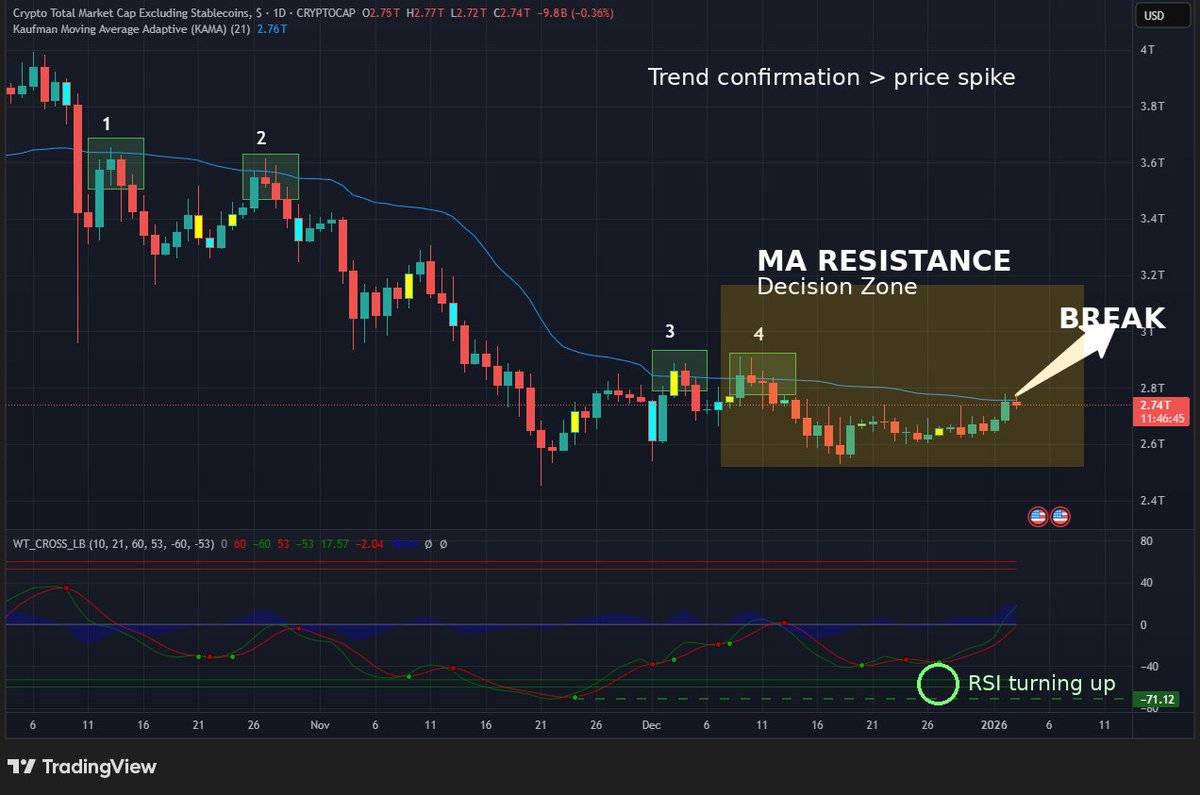Open the earlier-dated US flag economic event marker

(x=1038, y=517)
